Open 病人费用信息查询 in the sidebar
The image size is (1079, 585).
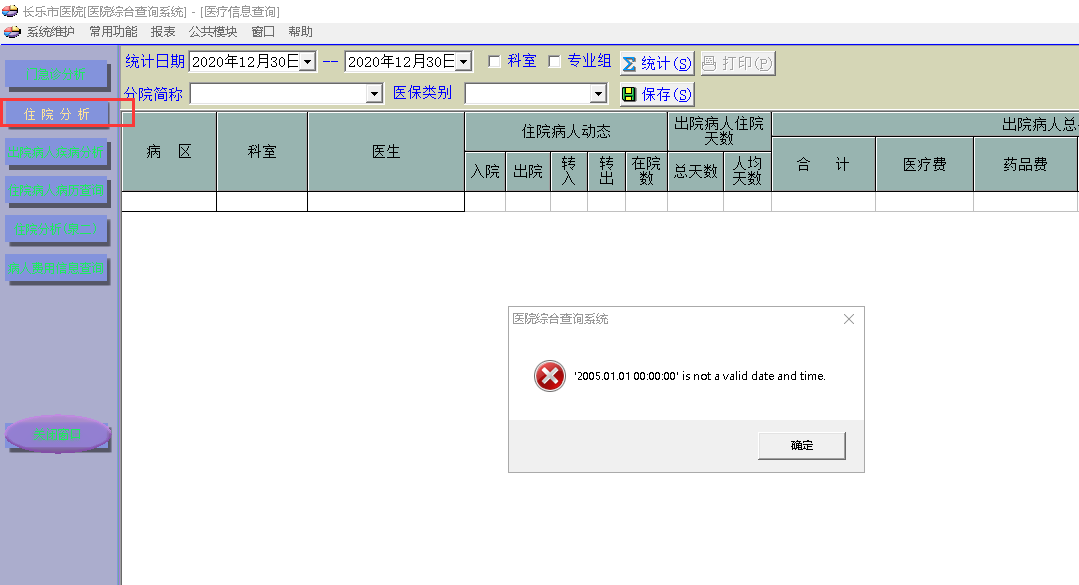coord(56,268)
